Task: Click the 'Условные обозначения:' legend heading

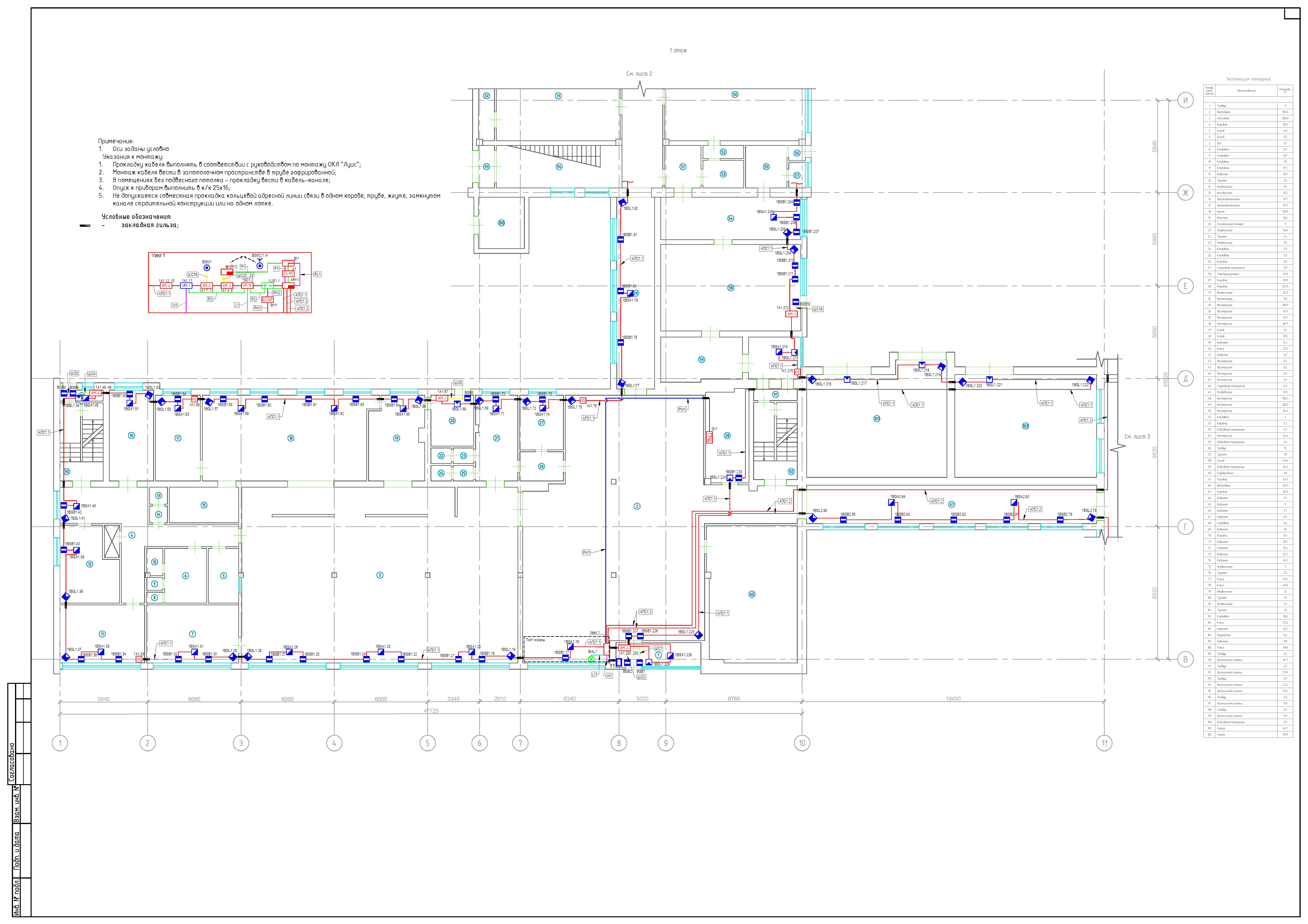Action: pos(137,216)
